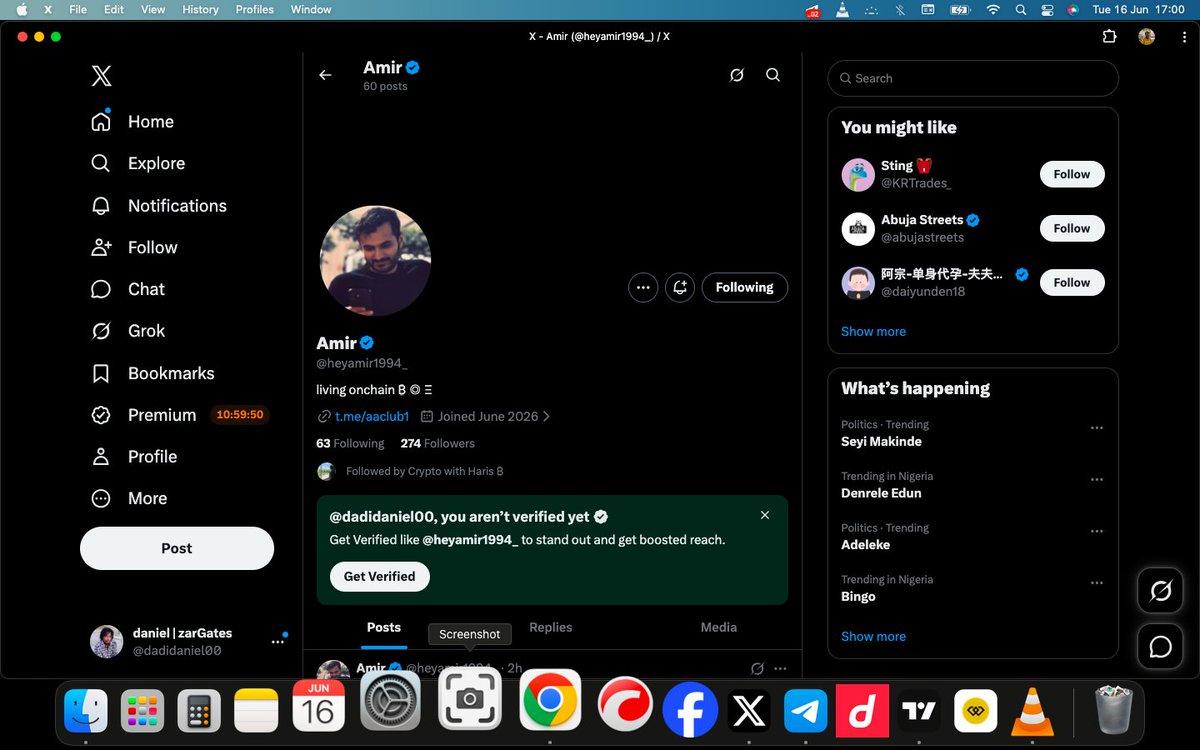Switch to the Replies tab
Image resolution: width=1200 pixels, height=750 pixels.
pos(551,628)
